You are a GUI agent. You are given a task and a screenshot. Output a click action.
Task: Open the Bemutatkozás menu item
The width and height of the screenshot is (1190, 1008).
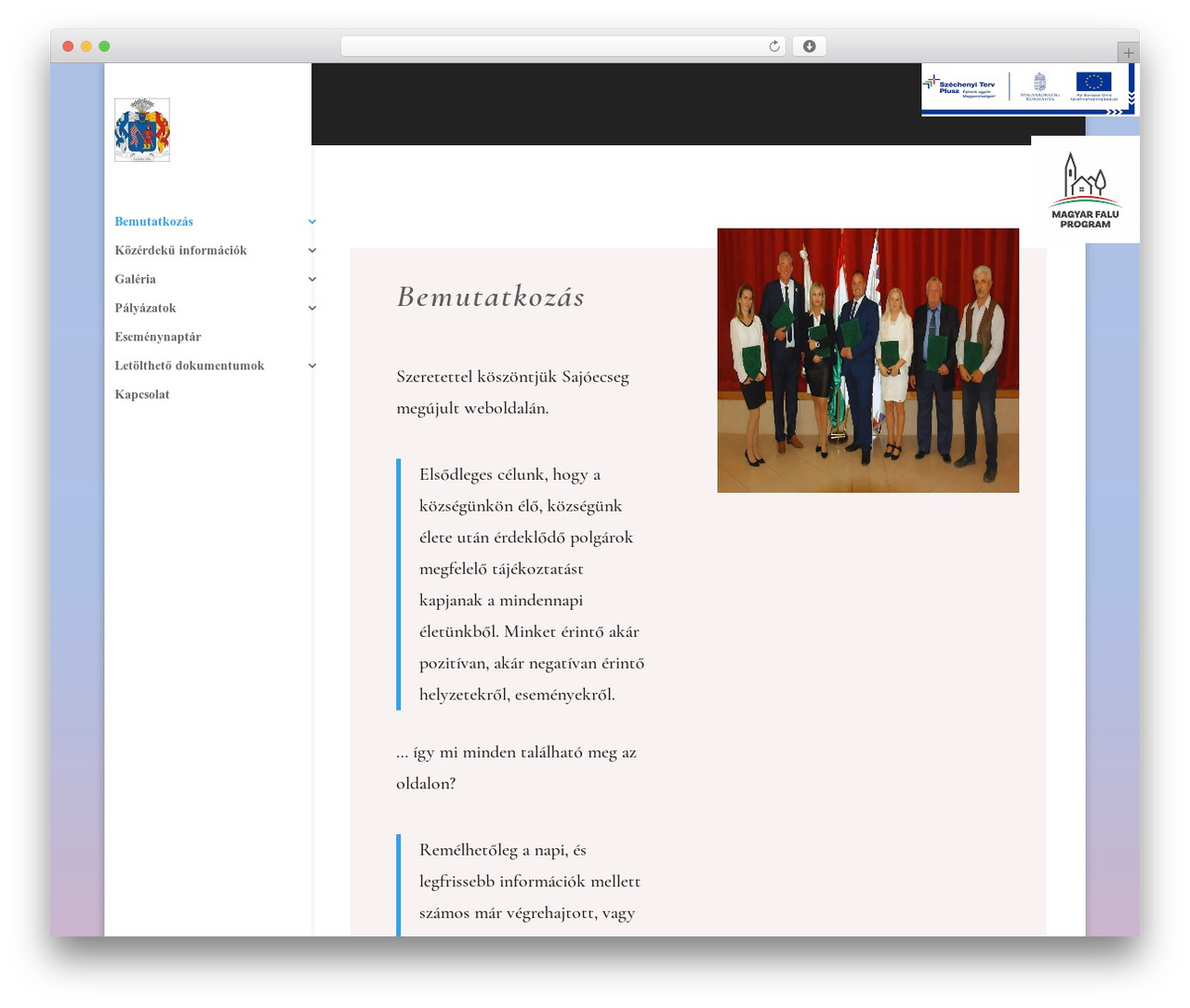(154, 221)
